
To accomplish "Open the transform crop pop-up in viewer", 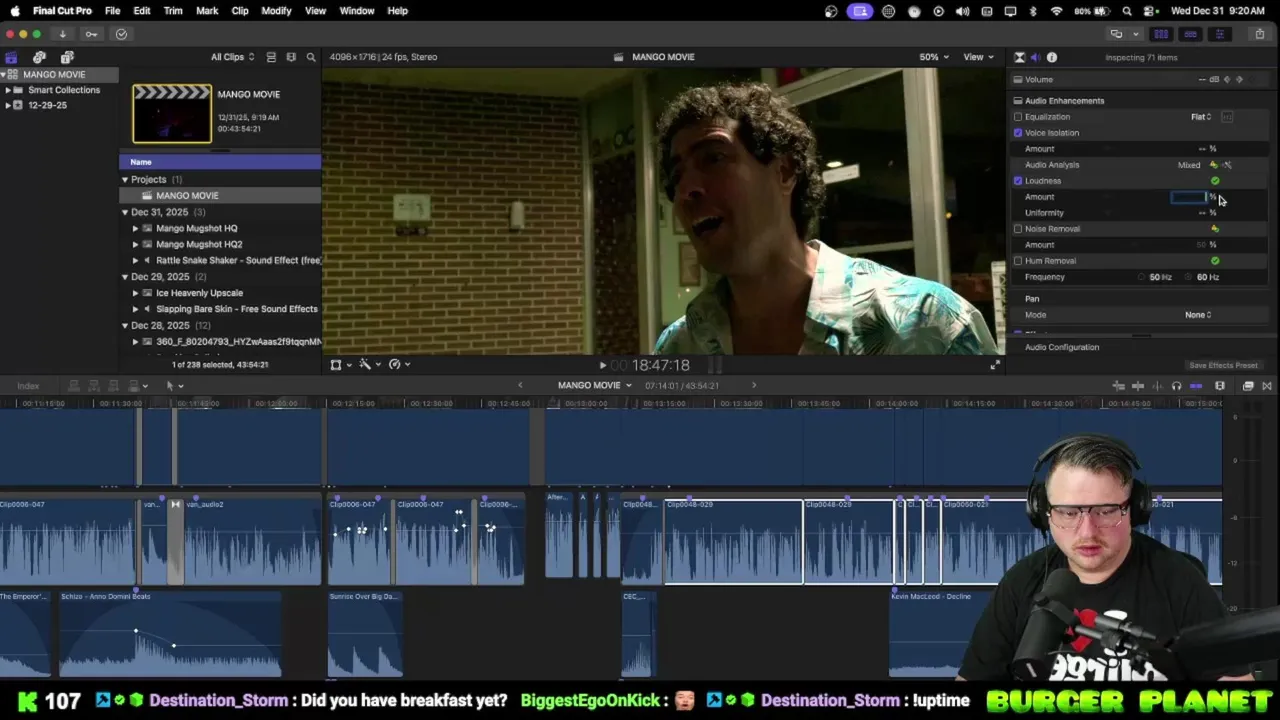I will [x=339, y=364].
